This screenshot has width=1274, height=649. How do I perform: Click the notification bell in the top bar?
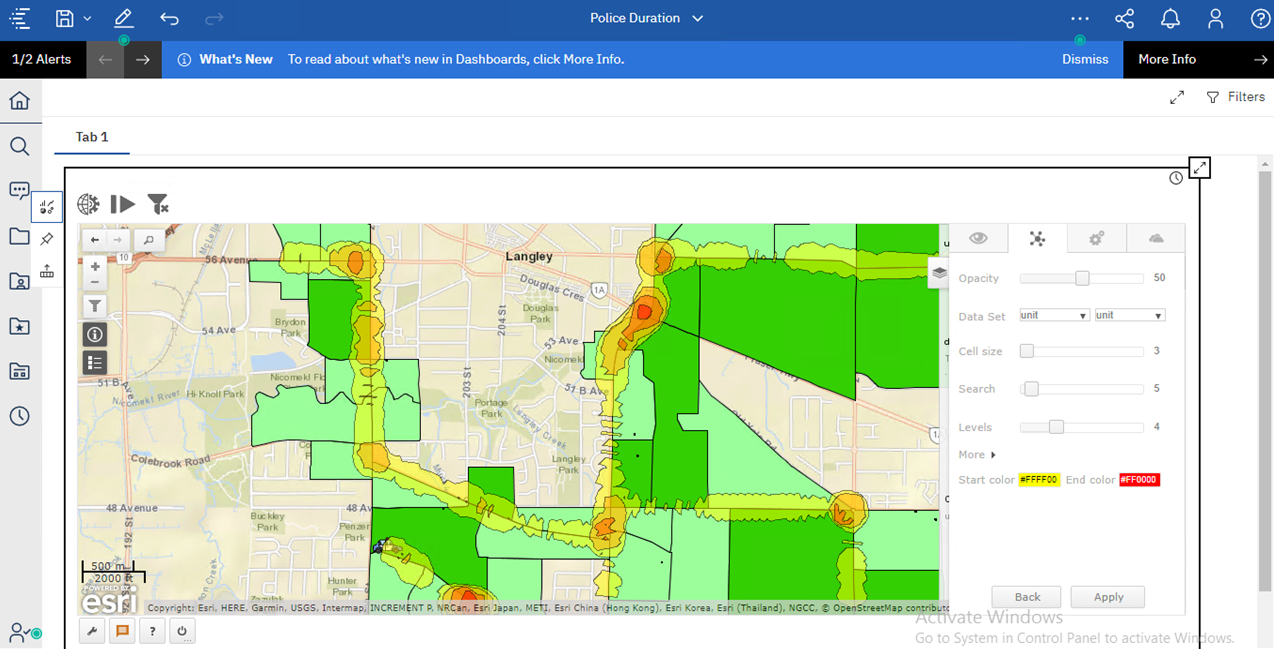click(1169, 18)
